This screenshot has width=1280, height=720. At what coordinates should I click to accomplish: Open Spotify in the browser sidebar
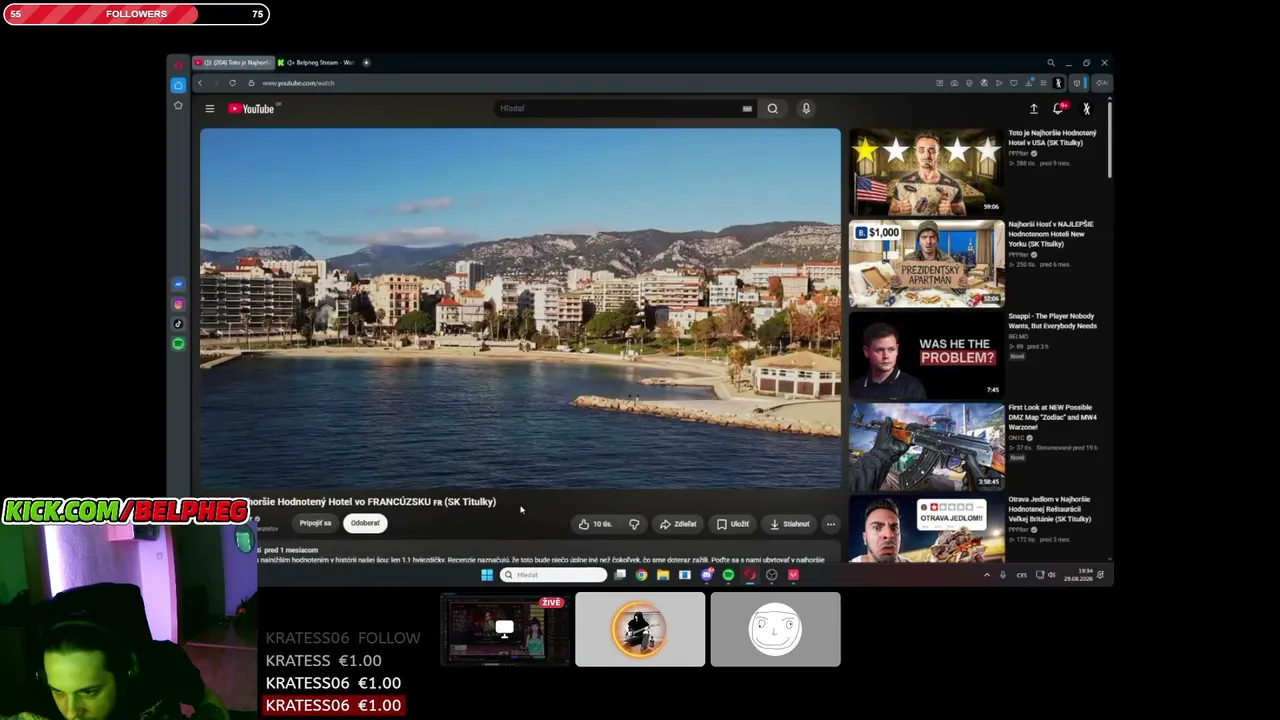[178, 344]
